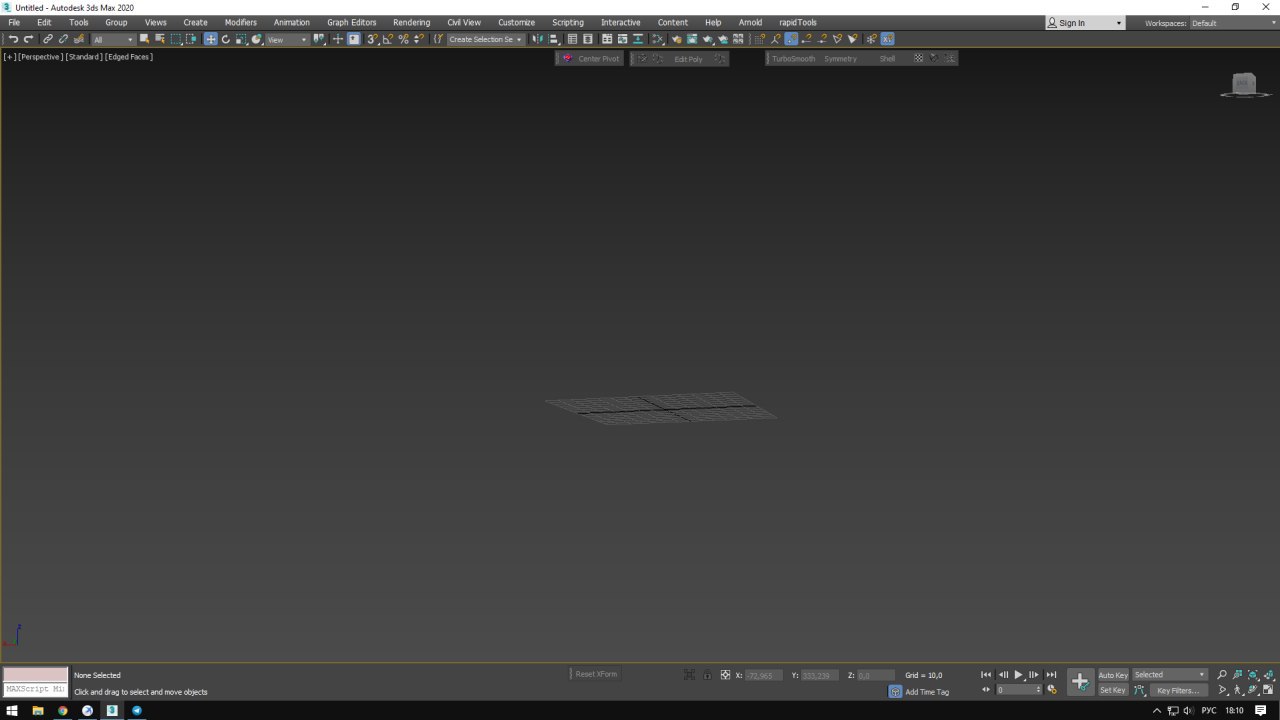Open the Scripting menu
This screenshot has height=720, width=1280.
click(x=568, y=22)
